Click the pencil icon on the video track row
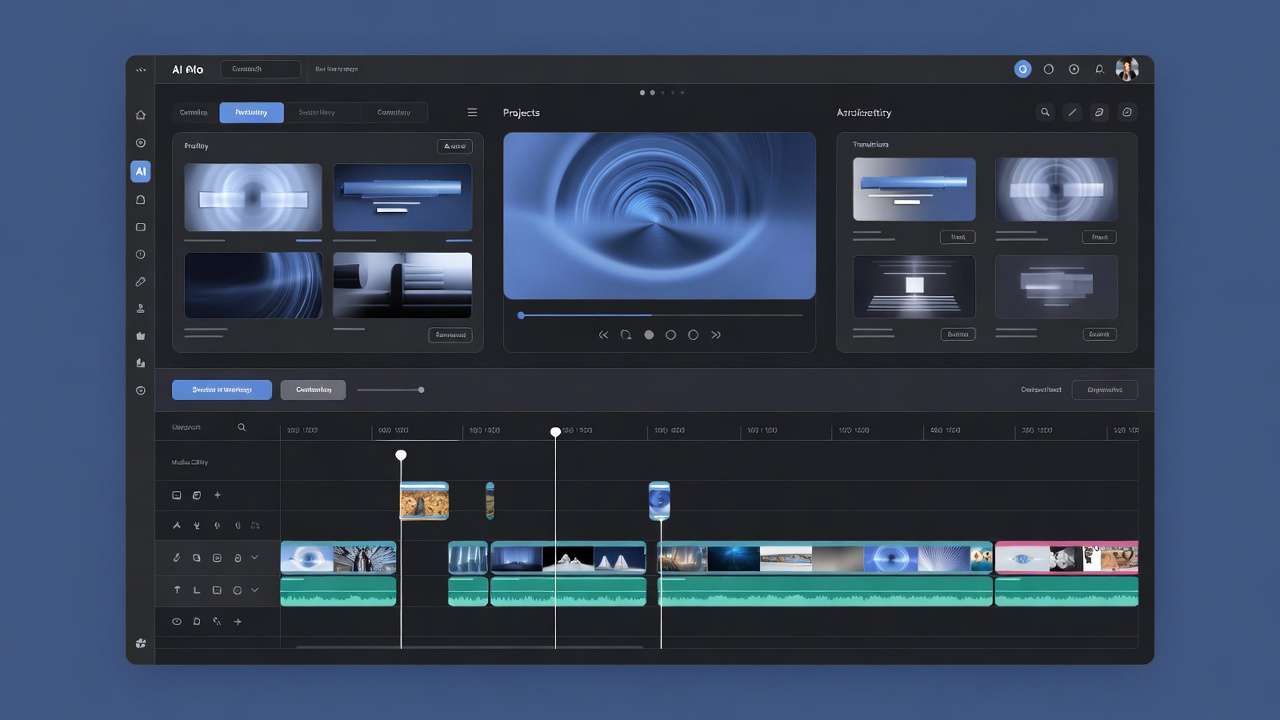The height and width of the screenshot is (720, 1280). pos(177,557)
